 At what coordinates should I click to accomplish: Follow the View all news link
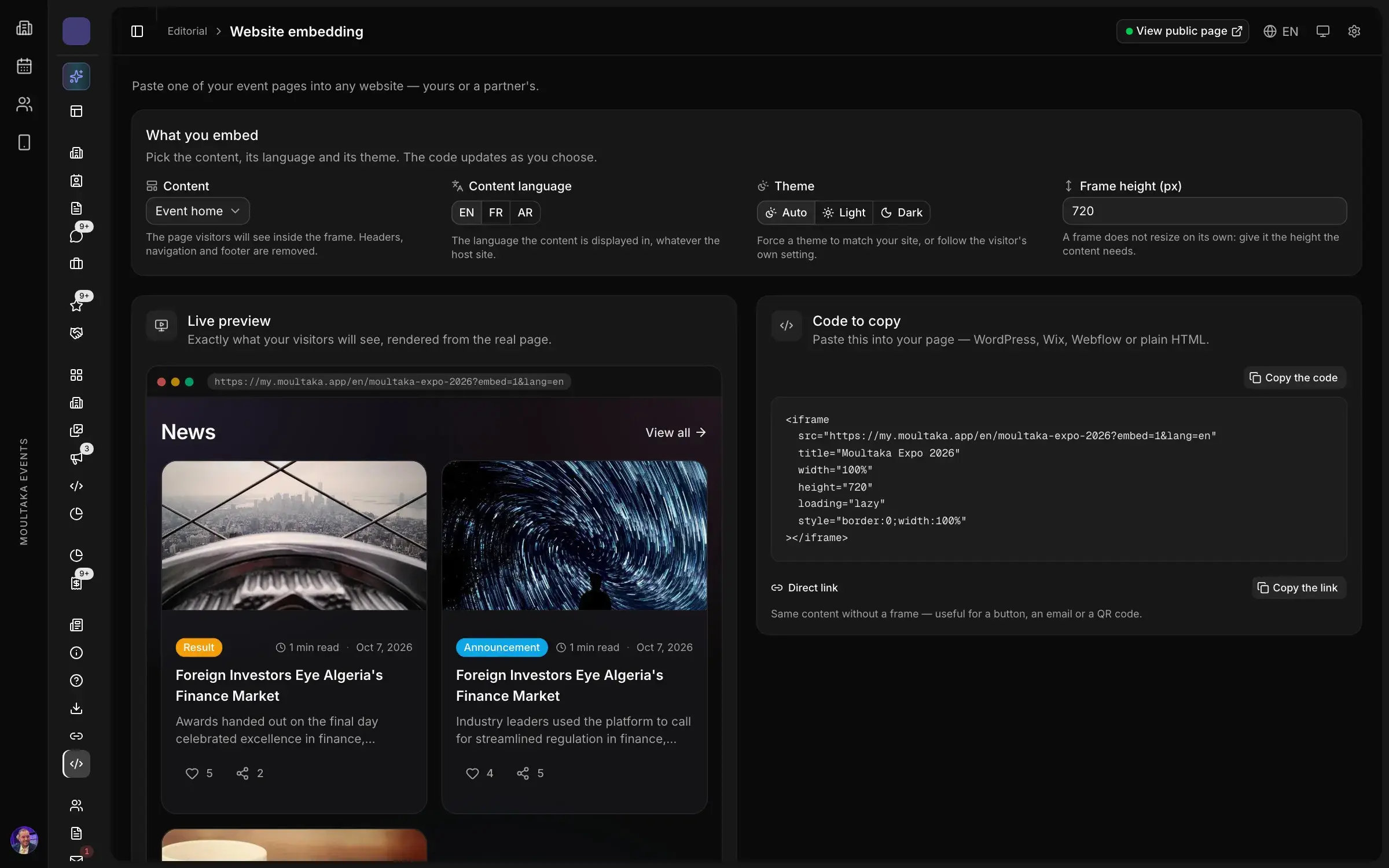(675, 433)
